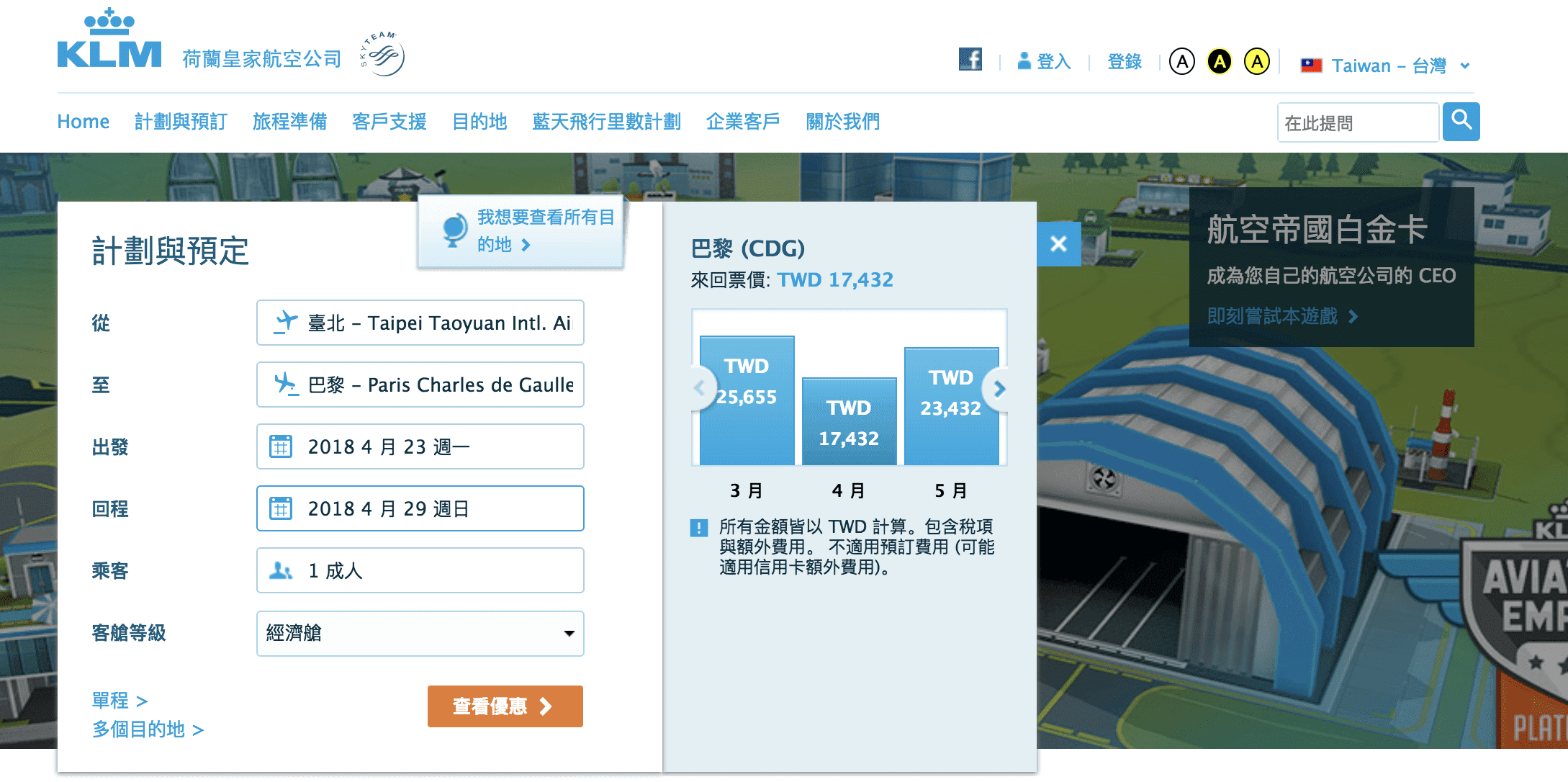Click the magnifier search button

click(x=1461, y=121)
